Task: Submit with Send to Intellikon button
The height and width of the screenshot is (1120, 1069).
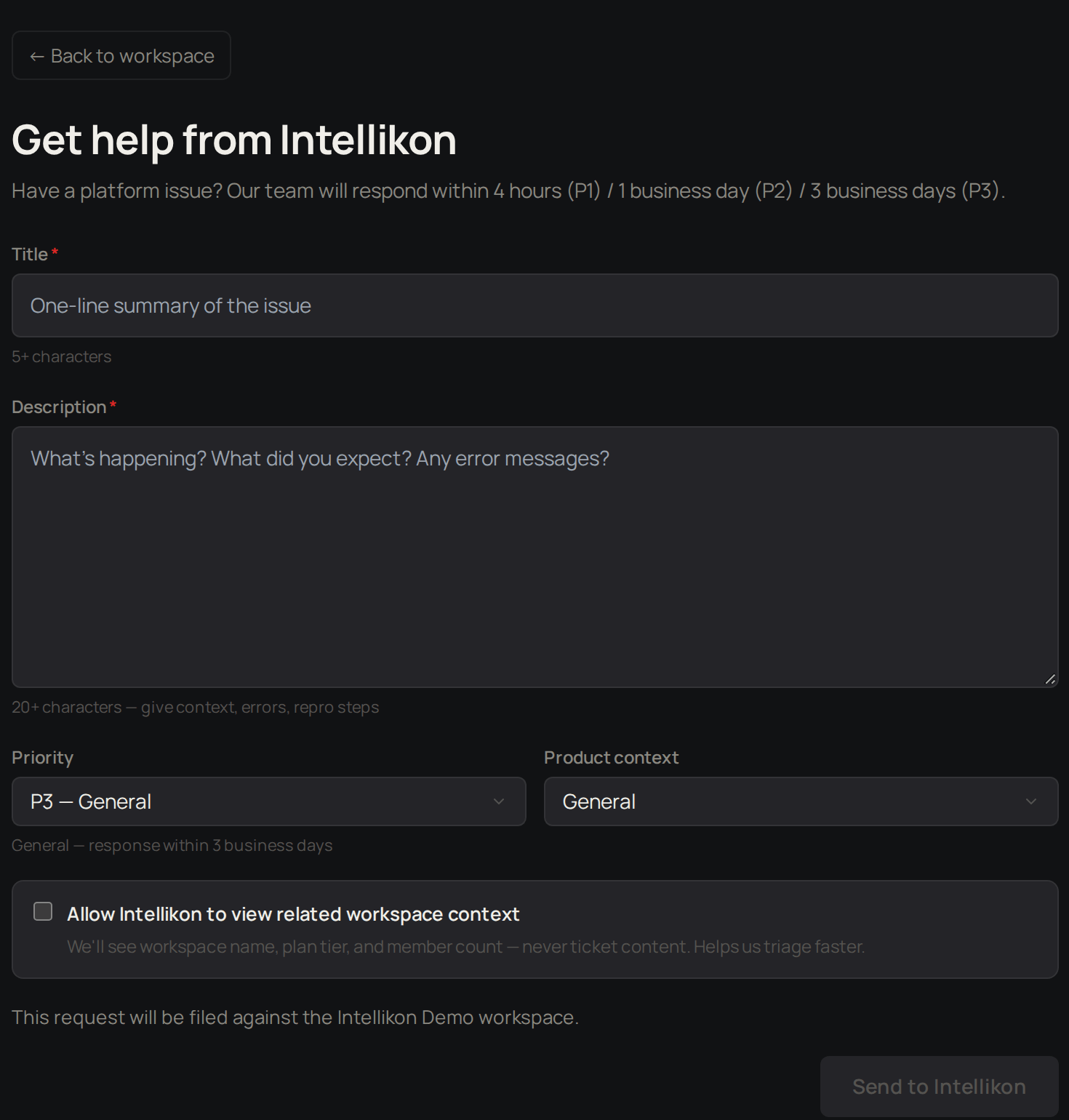Action: (939, 1087)
